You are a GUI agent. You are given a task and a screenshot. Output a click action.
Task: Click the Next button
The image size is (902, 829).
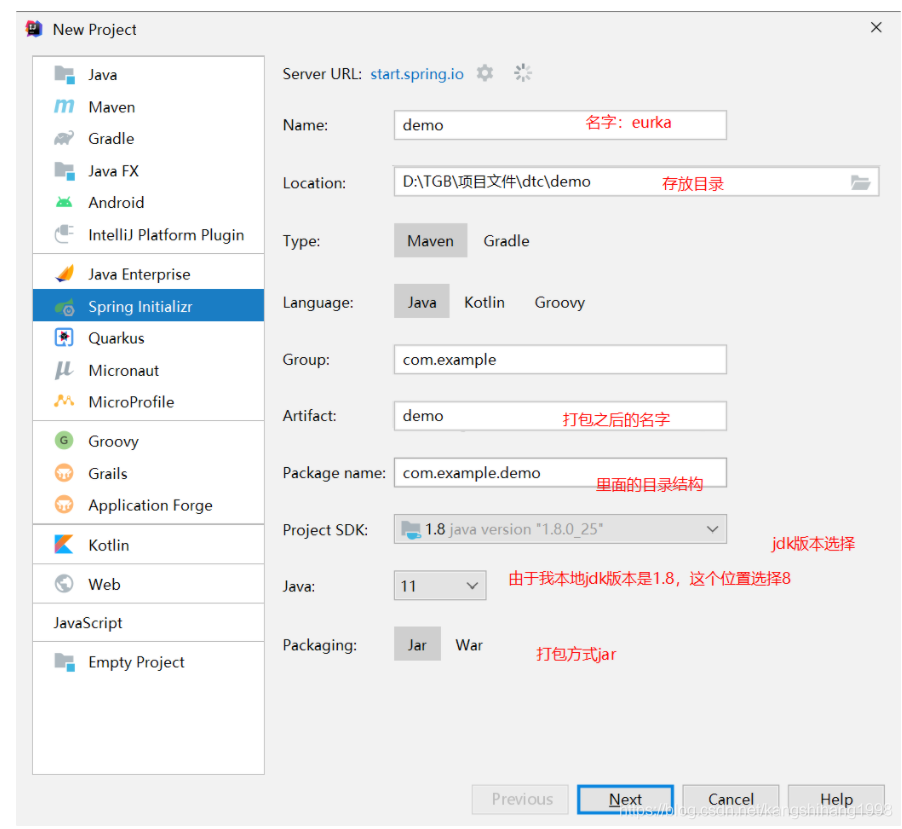(x=625, y=799)
